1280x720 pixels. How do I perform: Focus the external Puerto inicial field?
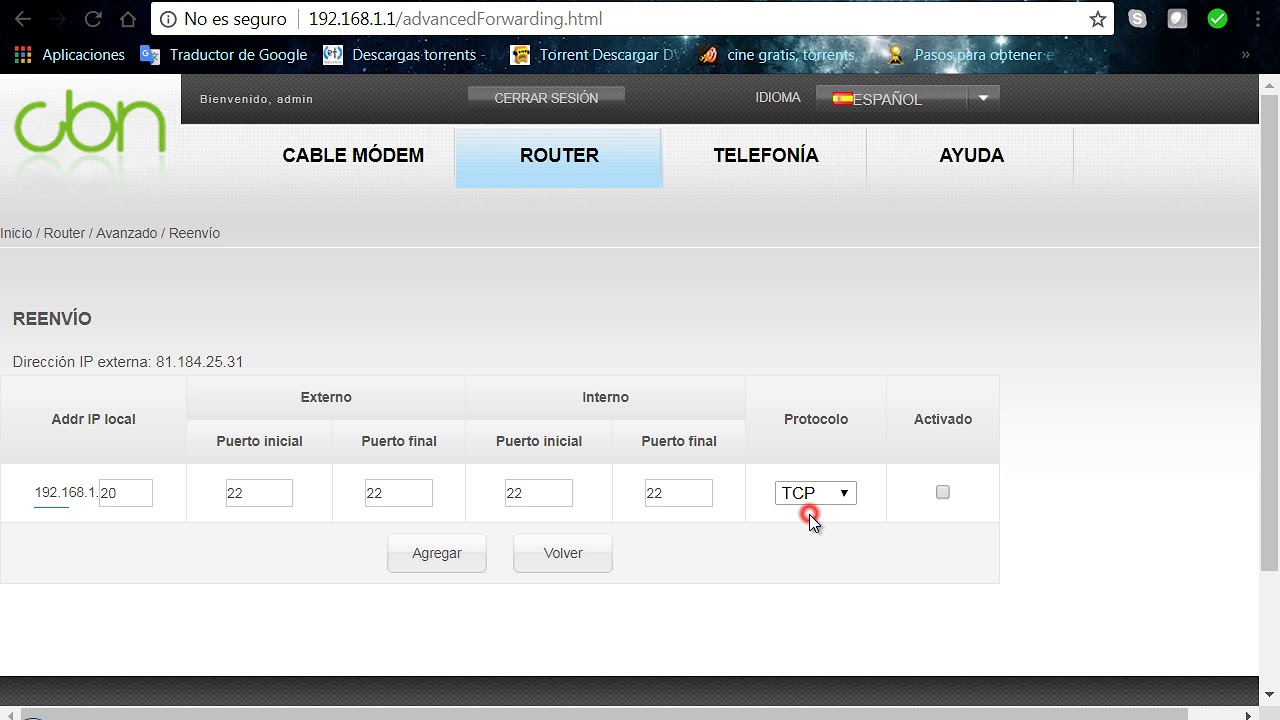point(259,493)
